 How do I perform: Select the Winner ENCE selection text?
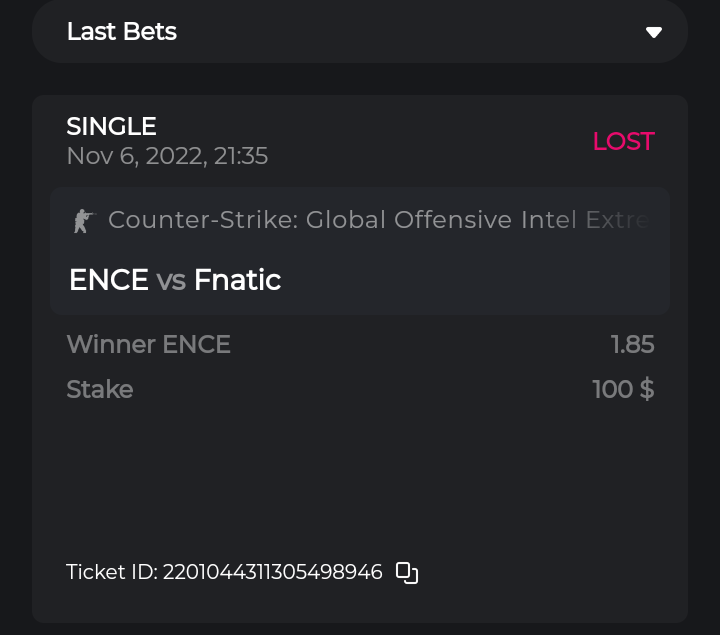click(x=148, y=345)
